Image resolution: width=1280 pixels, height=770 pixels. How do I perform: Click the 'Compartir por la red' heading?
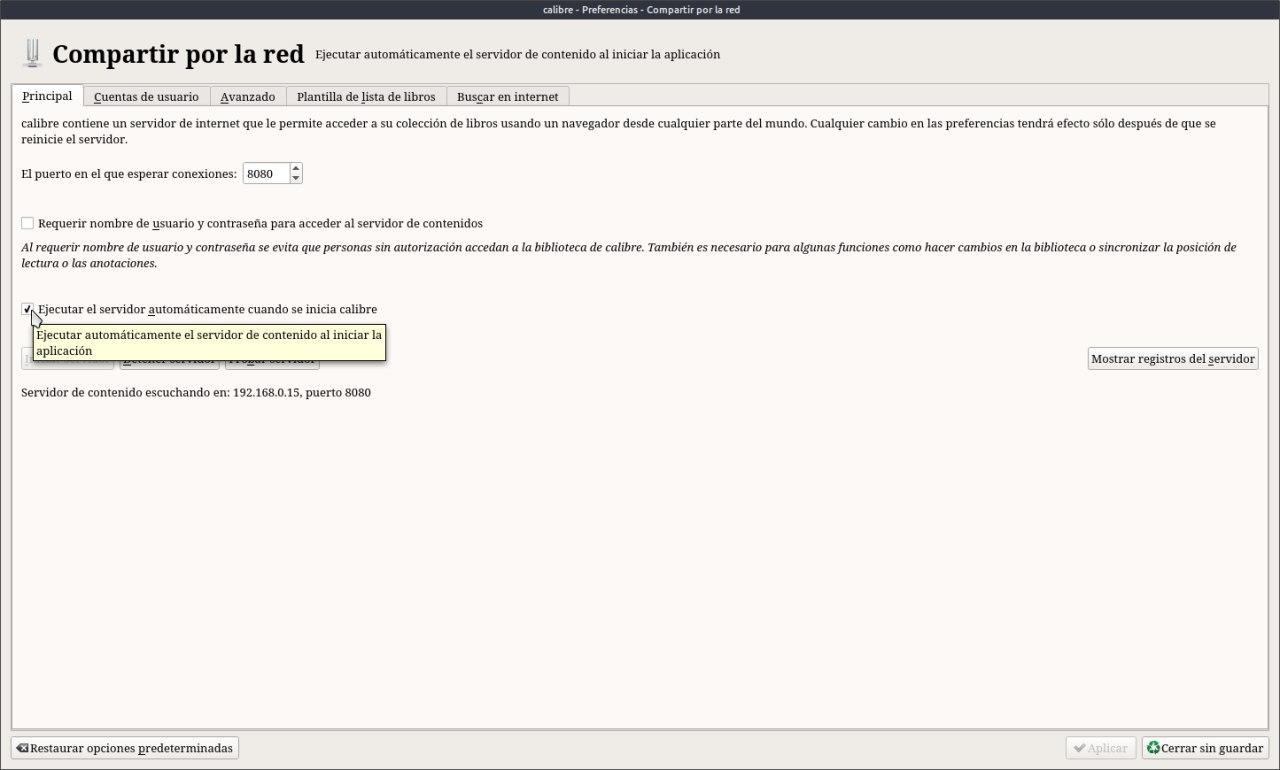click(x=178, y=54)
